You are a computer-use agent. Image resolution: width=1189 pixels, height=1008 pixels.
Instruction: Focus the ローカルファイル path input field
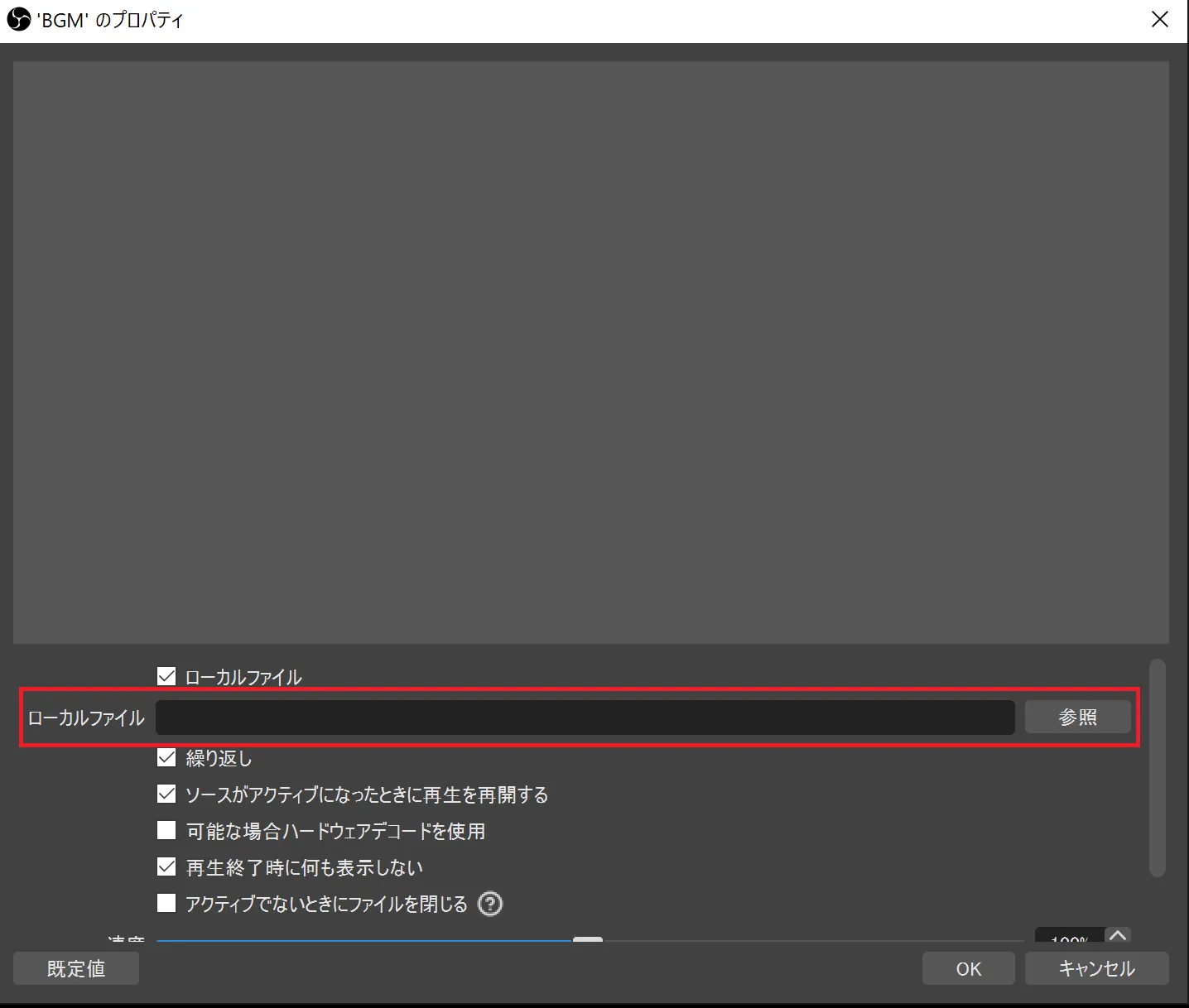[x=585, y=717]
